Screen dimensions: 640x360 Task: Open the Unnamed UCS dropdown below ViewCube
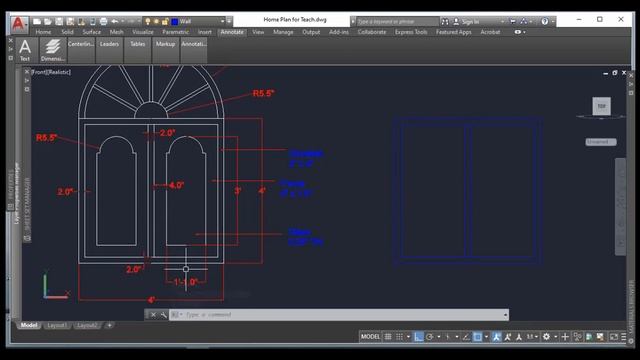tap(601, 142)
